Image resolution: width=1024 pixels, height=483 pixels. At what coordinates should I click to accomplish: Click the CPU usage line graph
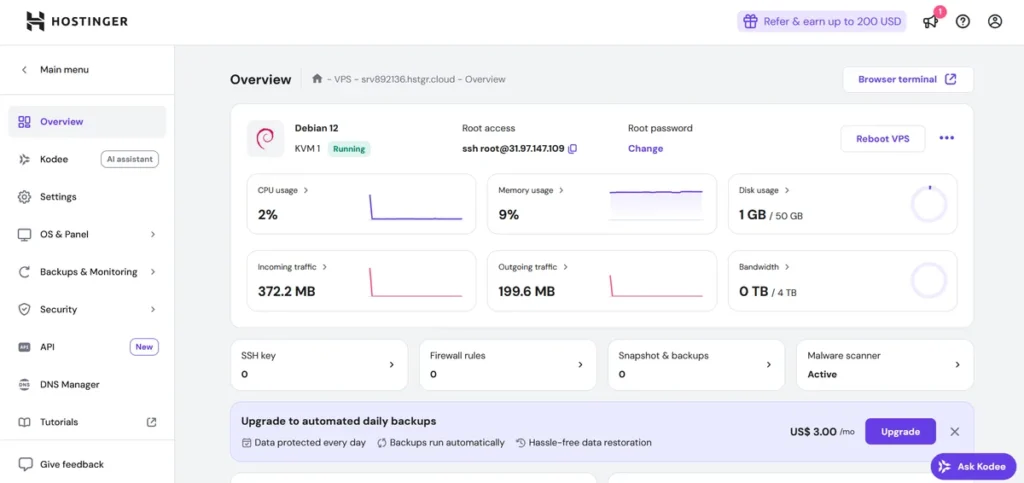[x=416, y=206]
